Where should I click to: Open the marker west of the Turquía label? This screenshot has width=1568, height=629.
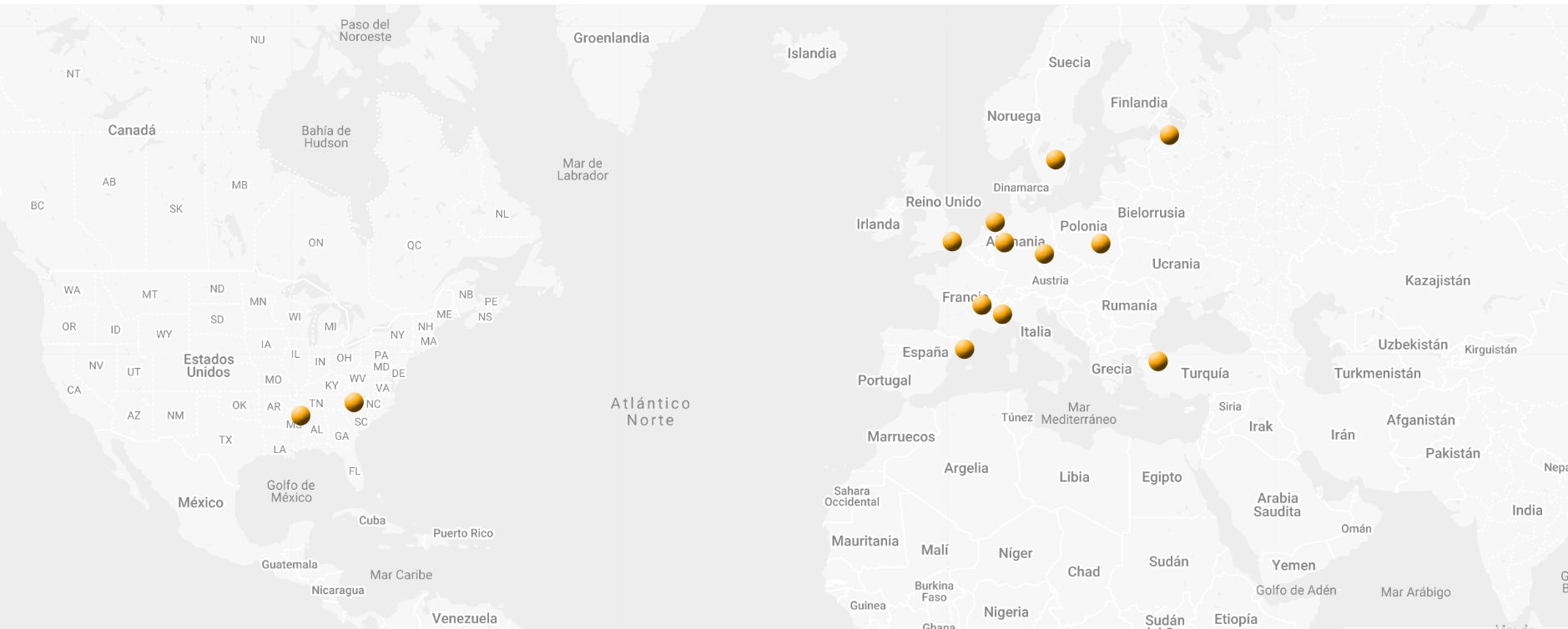coord(1157,361)
